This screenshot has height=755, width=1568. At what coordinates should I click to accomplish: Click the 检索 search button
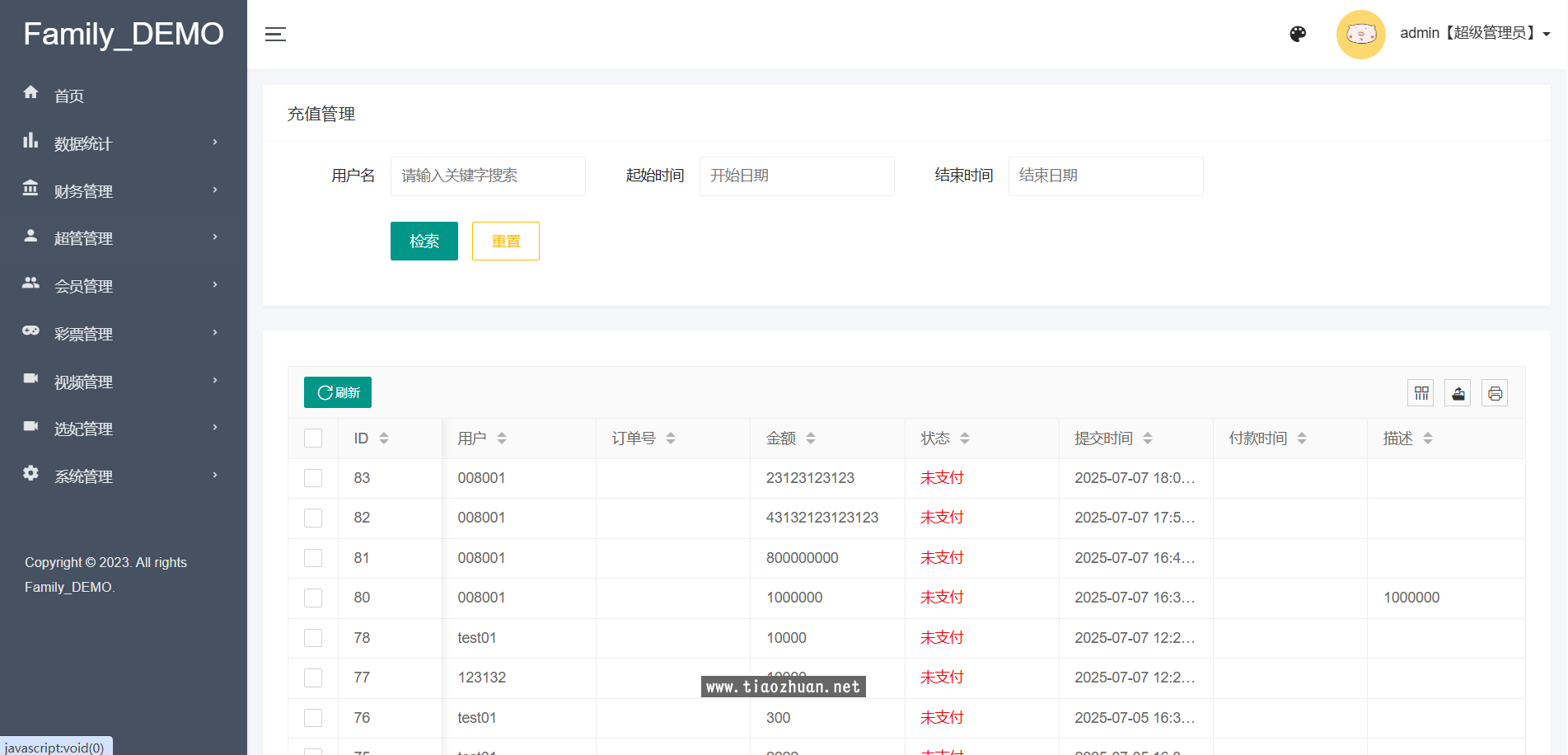(x=424, y=241)
